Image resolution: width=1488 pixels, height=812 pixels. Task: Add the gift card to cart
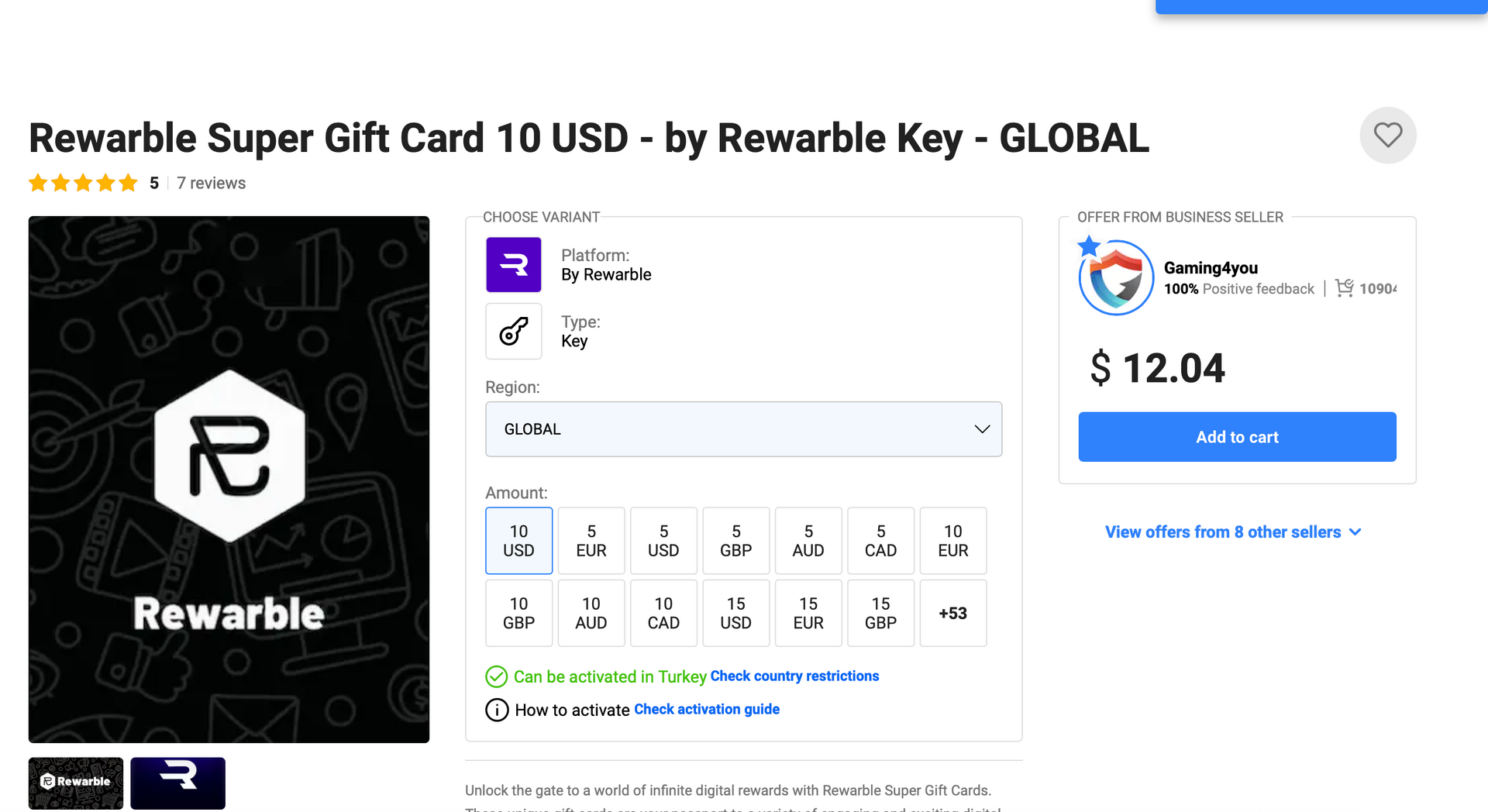pyautogui.click(x=1237, y=437)
